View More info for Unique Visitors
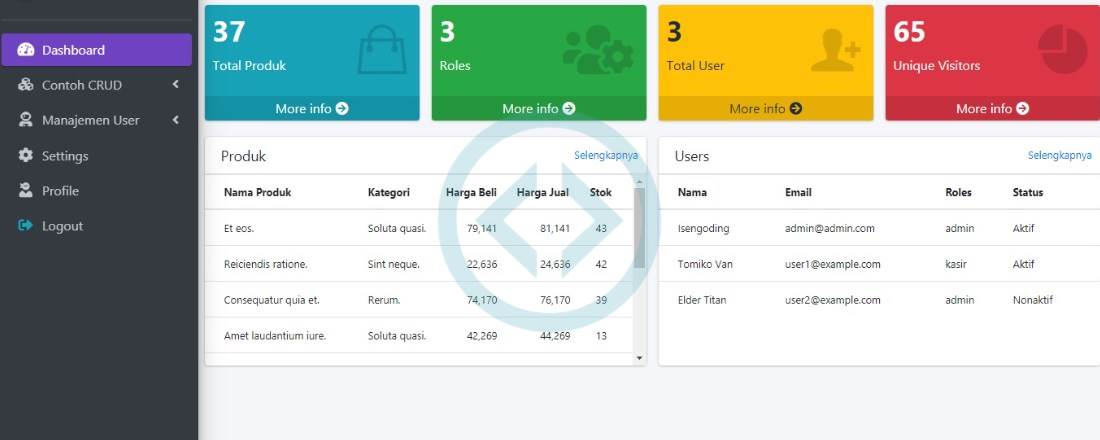This screenshot has width=1100, height=440. pos(992,108)
